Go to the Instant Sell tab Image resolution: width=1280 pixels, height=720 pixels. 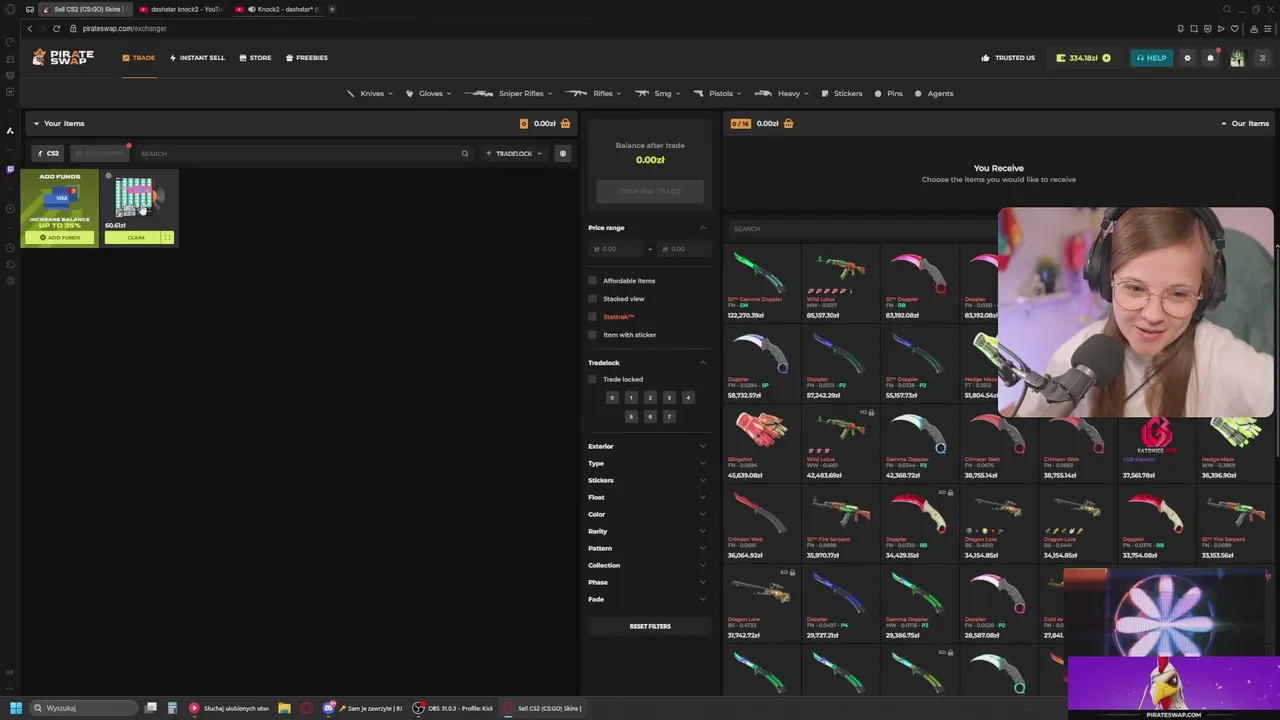[198, 58]
